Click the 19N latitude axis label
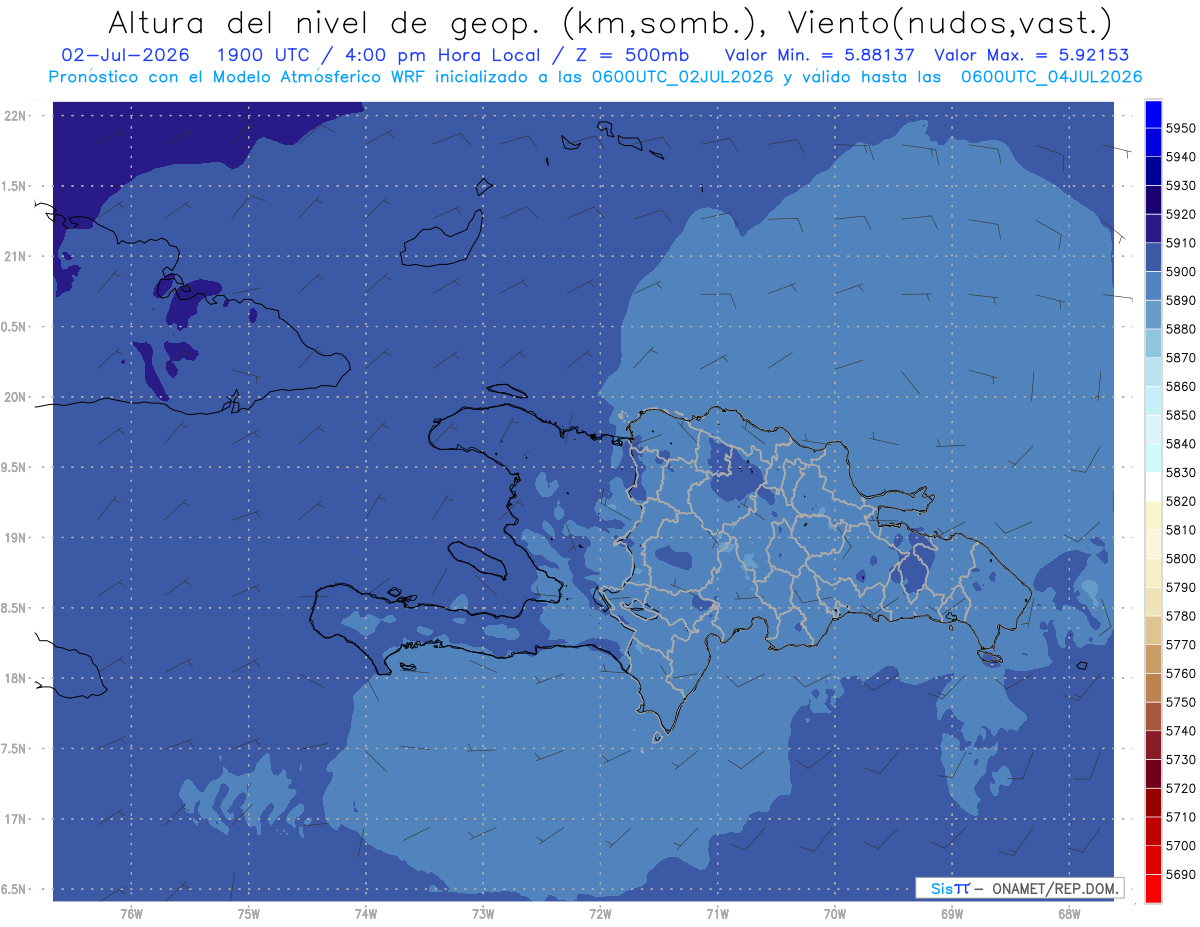 pyautogui.click(x=15, y=537)
